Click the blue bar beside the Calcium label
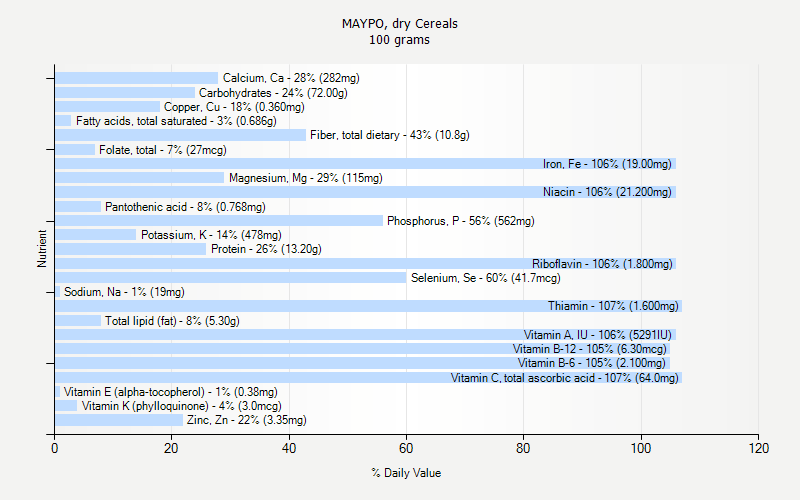The height and width of the screenshot is (500, 800). [137, 78]
